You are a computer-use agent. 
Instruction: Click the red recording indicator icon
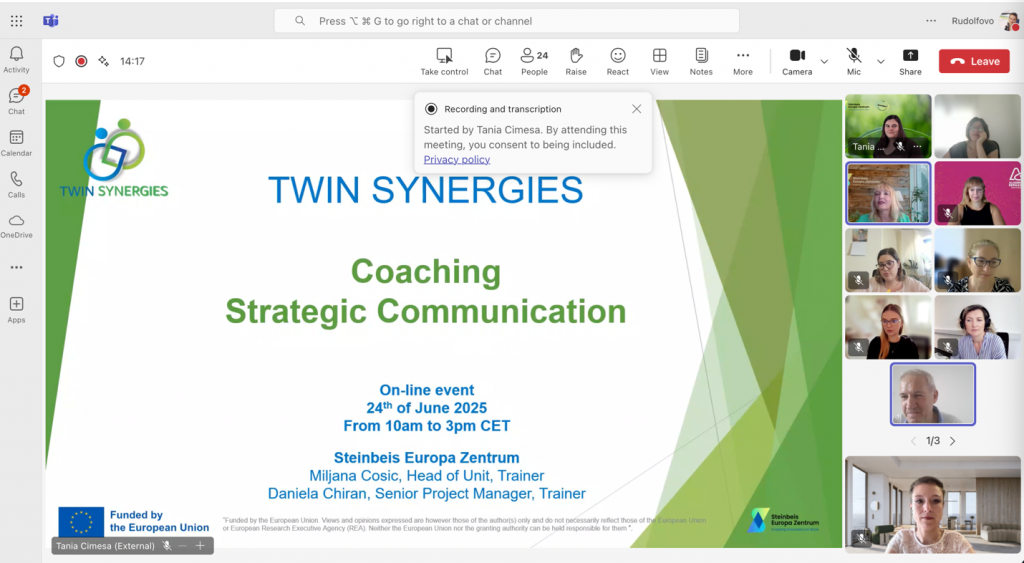pos(81,61)
